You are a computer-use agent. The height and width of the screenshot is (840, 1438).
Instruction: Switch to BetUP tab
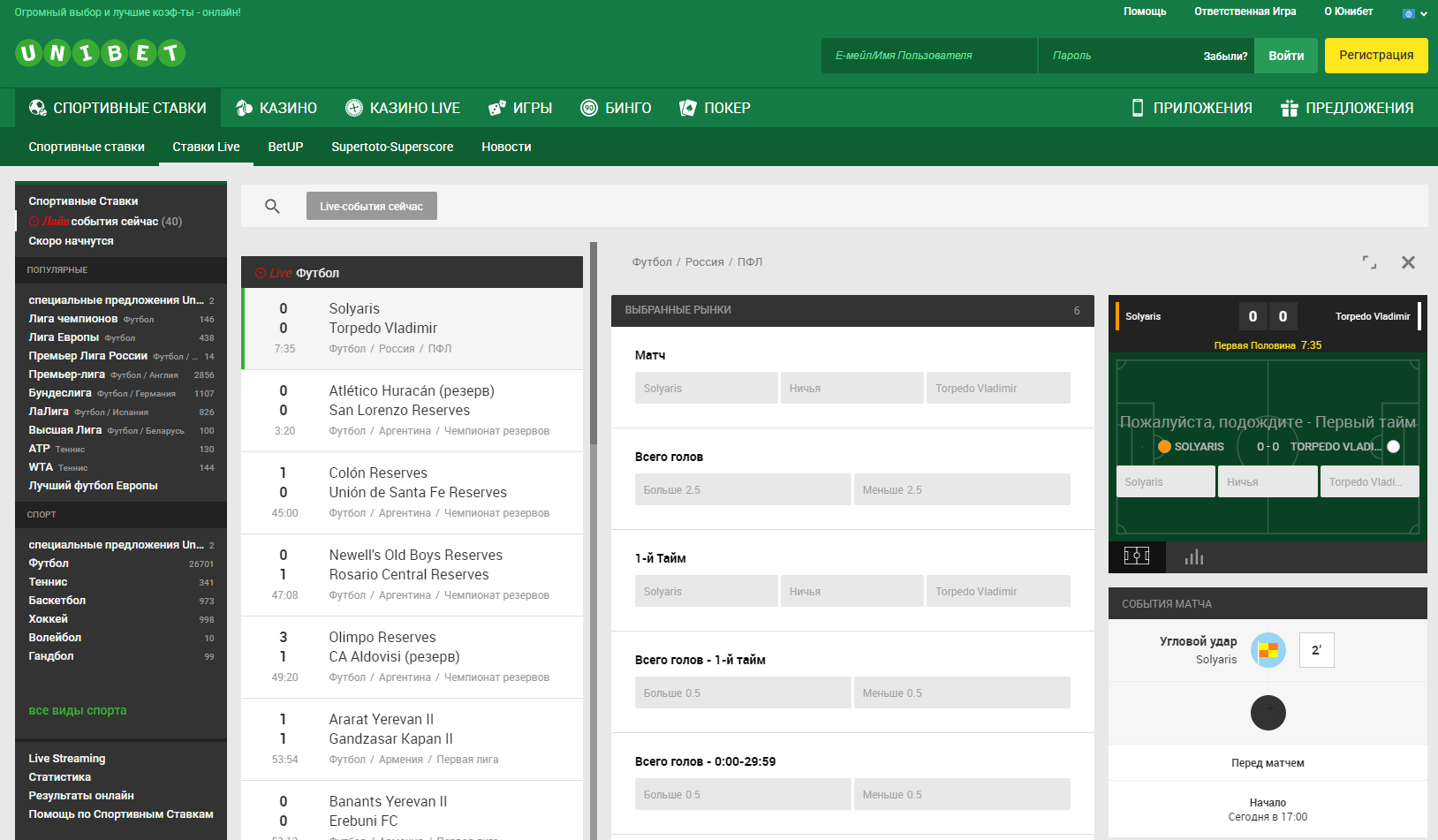point(285,147)
